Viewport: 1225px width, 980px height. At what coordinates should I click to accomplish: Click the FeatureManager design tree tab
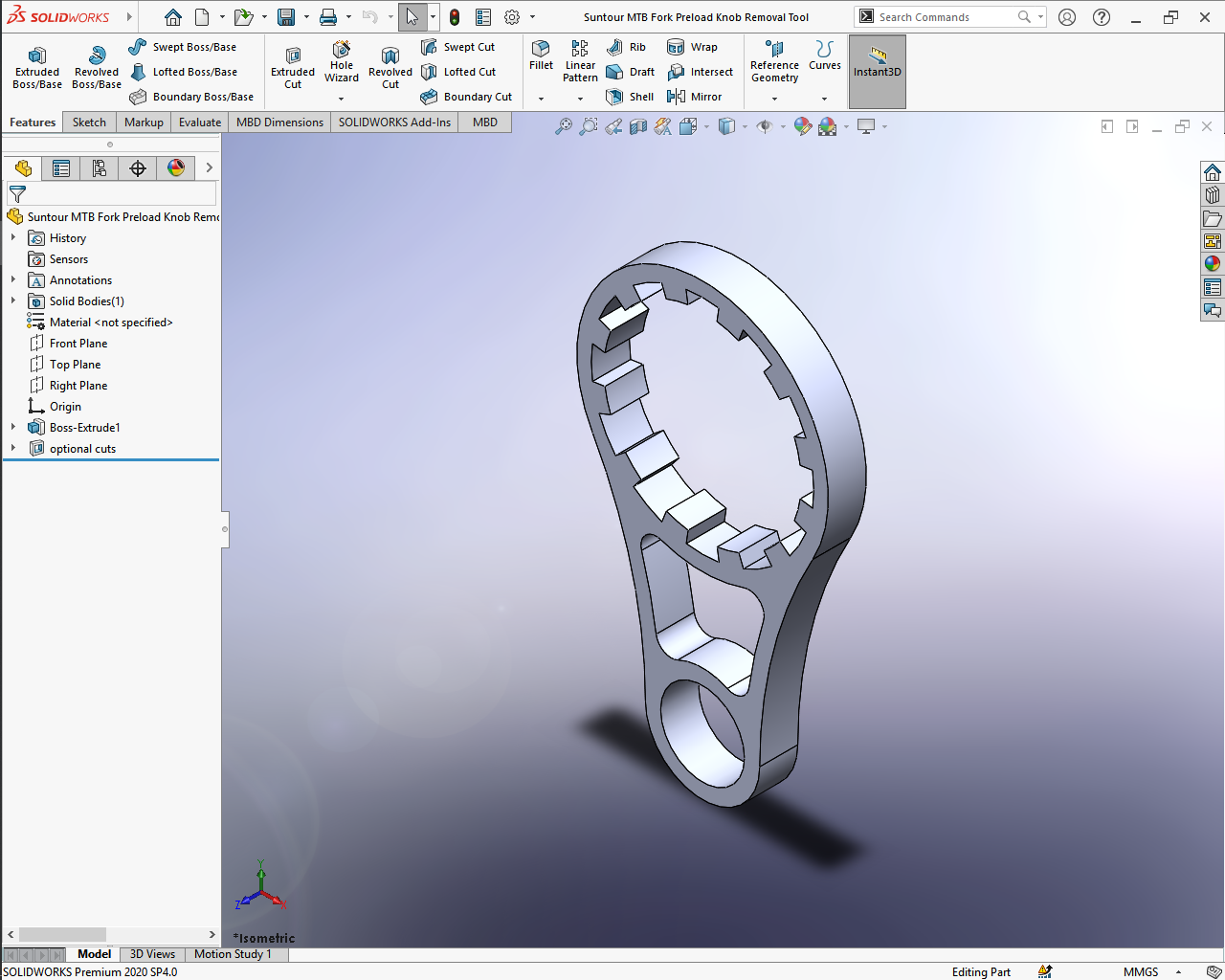(23, 168)
